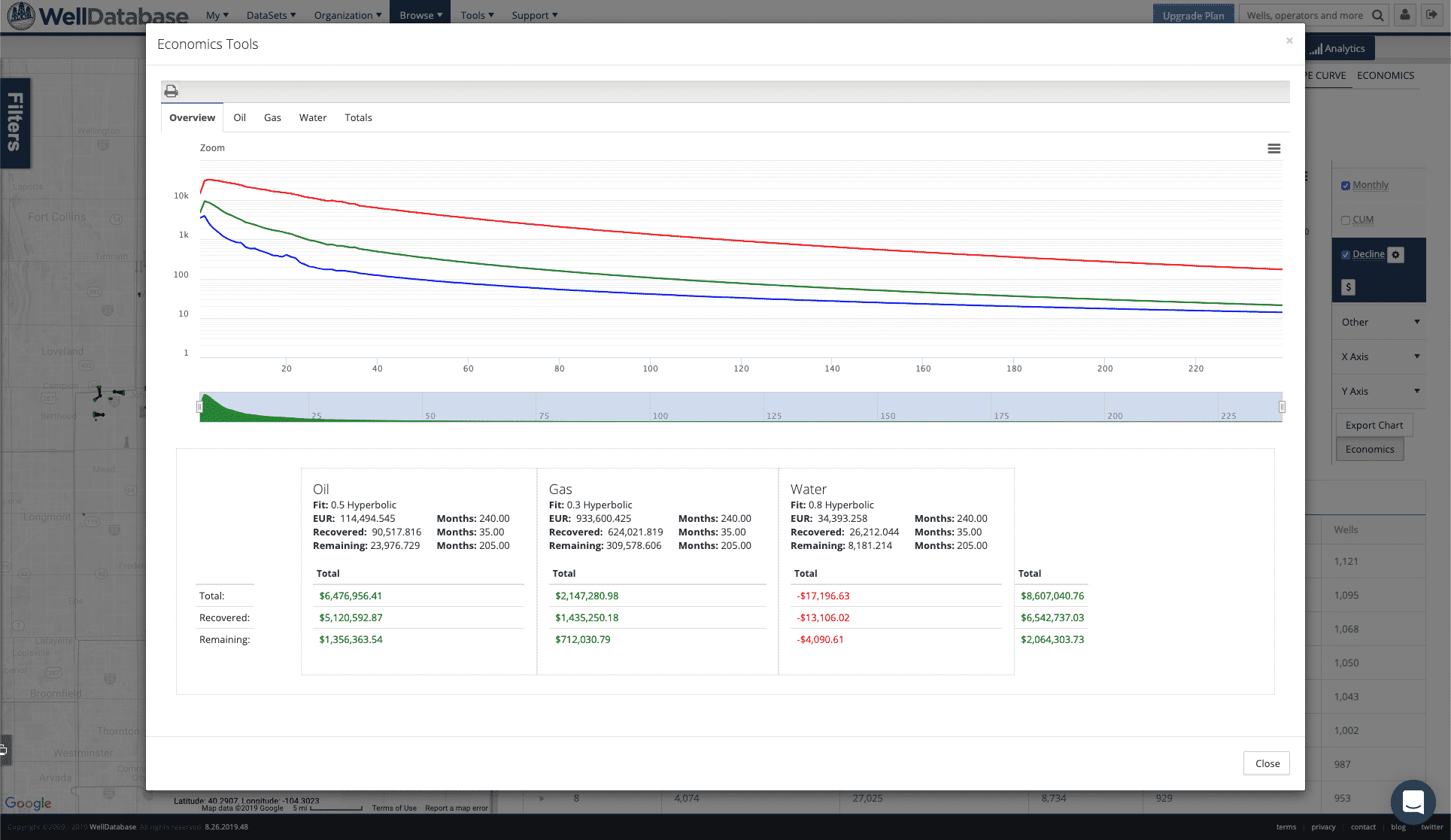The height and width of the screenshot is (840, 1451).
Task: Click the search magnifier icon
Action: coord(1377,15)
